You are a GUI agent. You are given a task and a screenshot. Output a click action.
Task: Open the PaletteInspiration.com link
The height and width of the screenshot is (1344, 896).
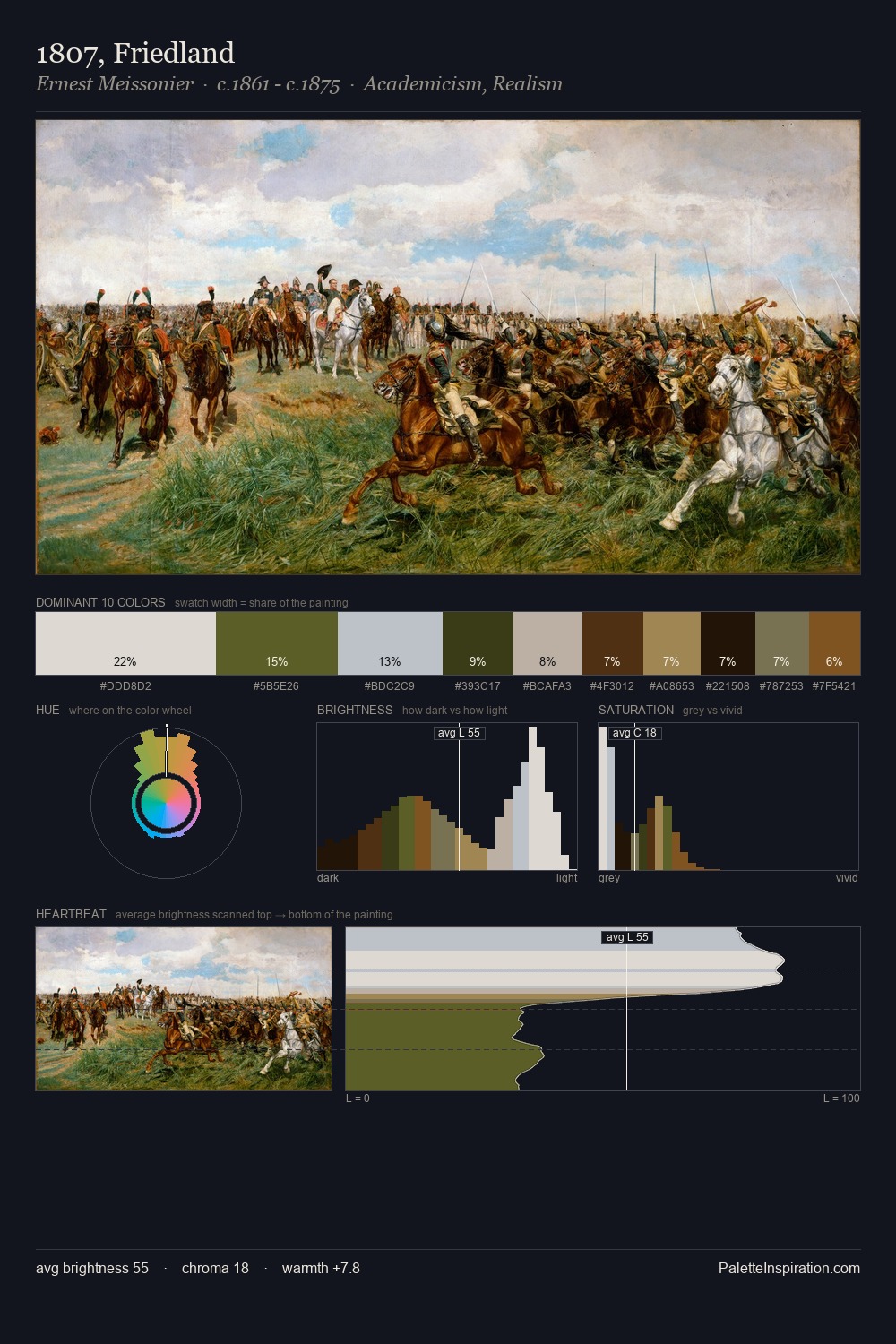tap(789, 1268)
